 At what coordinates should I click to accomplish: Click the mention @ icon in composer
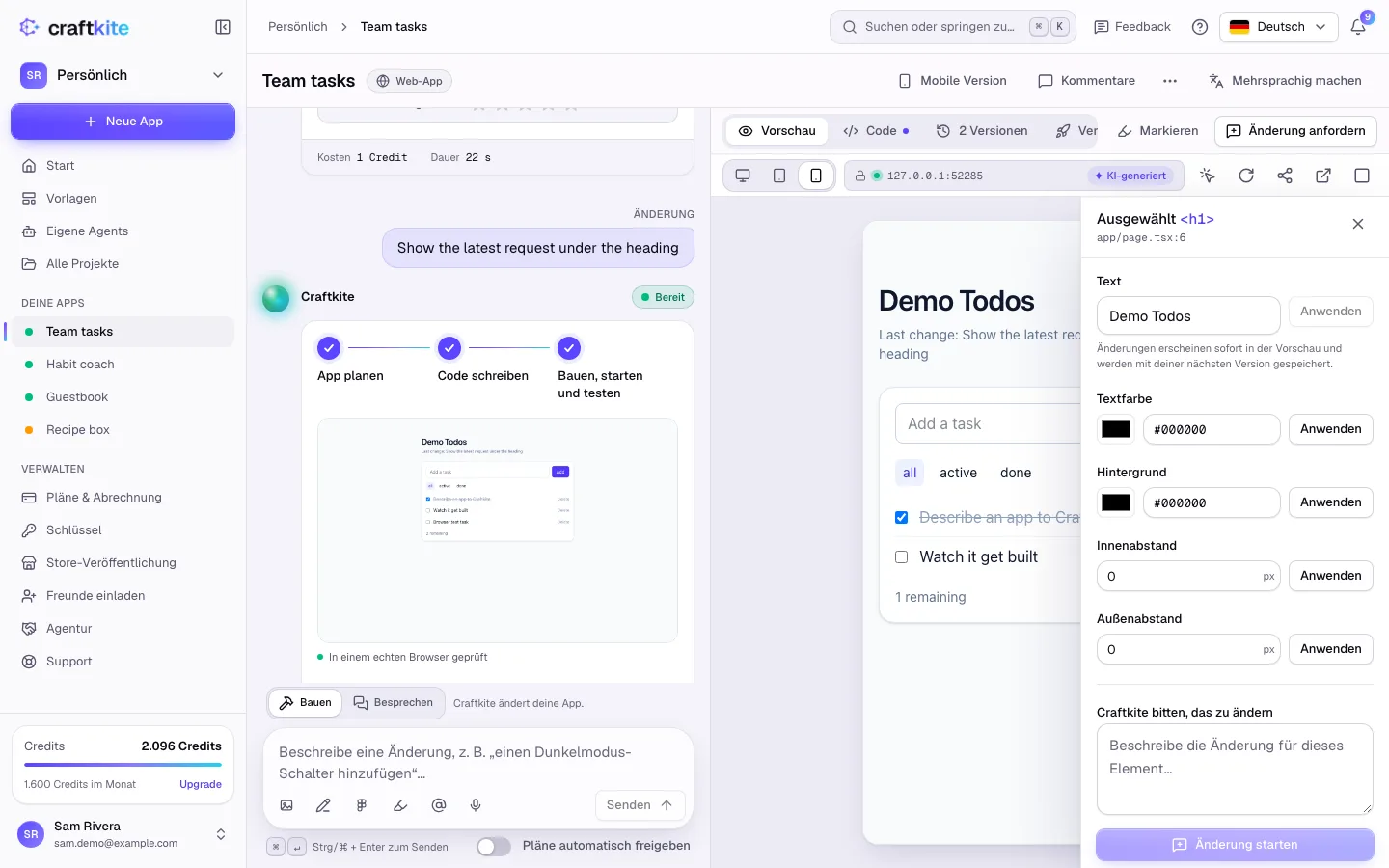pyautogui.click(x=439, y=805)
